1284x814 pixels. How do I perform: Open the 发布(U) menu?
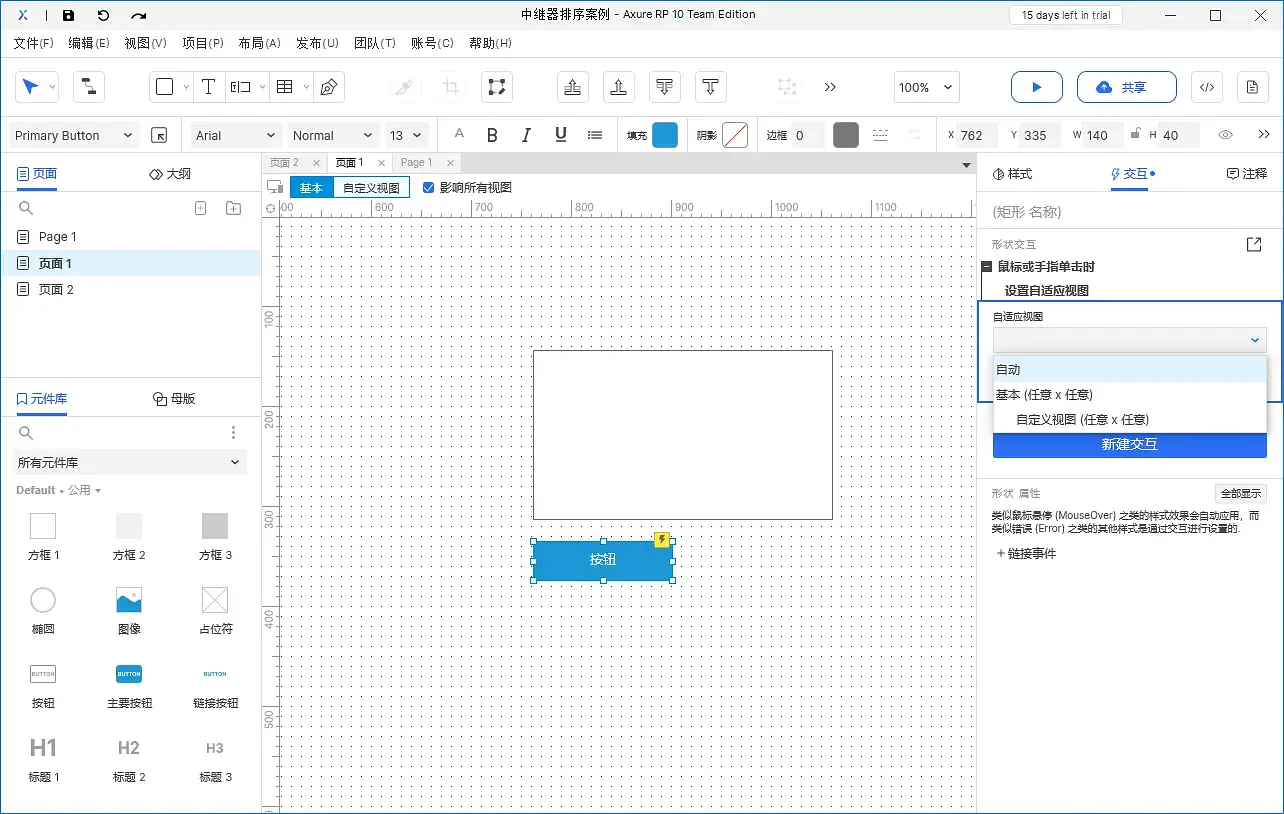pyautogui.click(x=316, y=43)
